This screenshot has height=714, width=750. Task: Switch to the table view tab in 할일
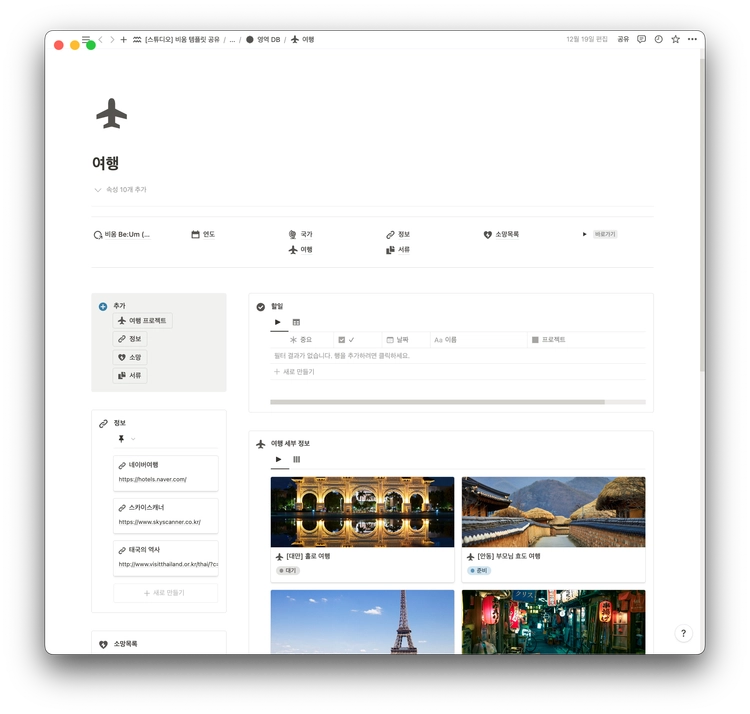pyautogui.click(x=296, y=322)
